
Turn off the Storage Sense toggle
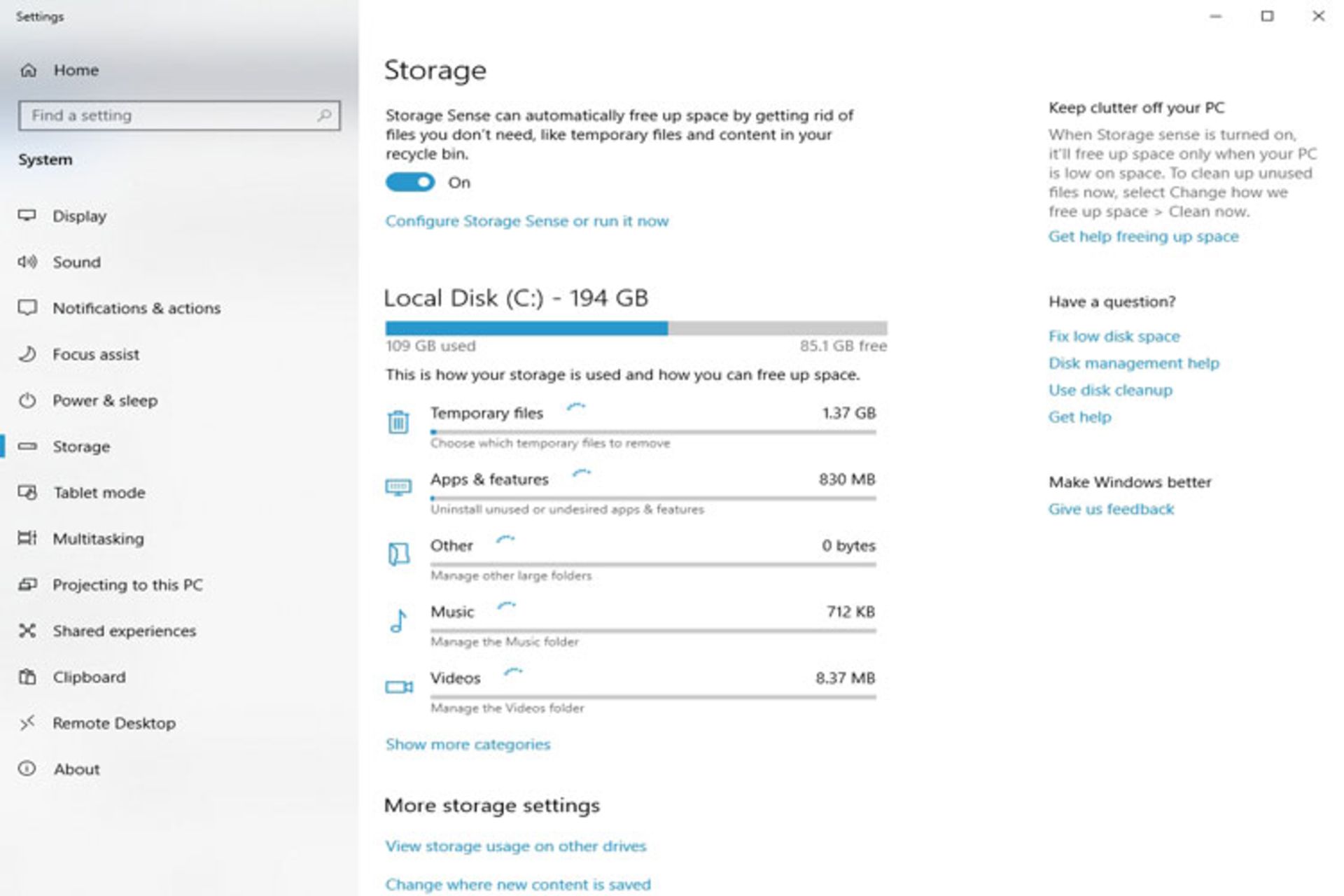click(410, 183)
